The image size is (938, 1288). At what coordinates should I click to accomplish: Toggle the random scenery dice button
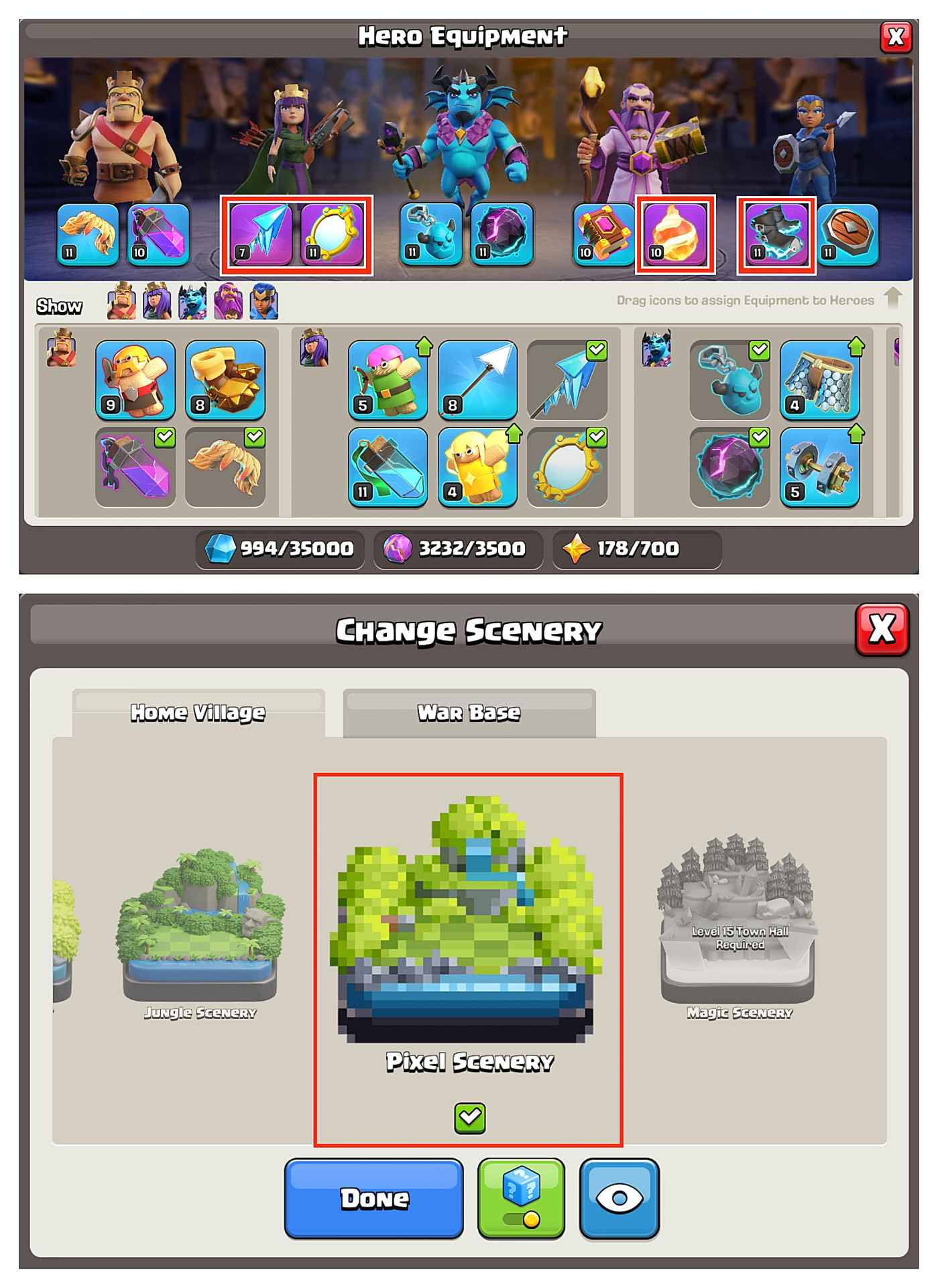[521, 1199]
